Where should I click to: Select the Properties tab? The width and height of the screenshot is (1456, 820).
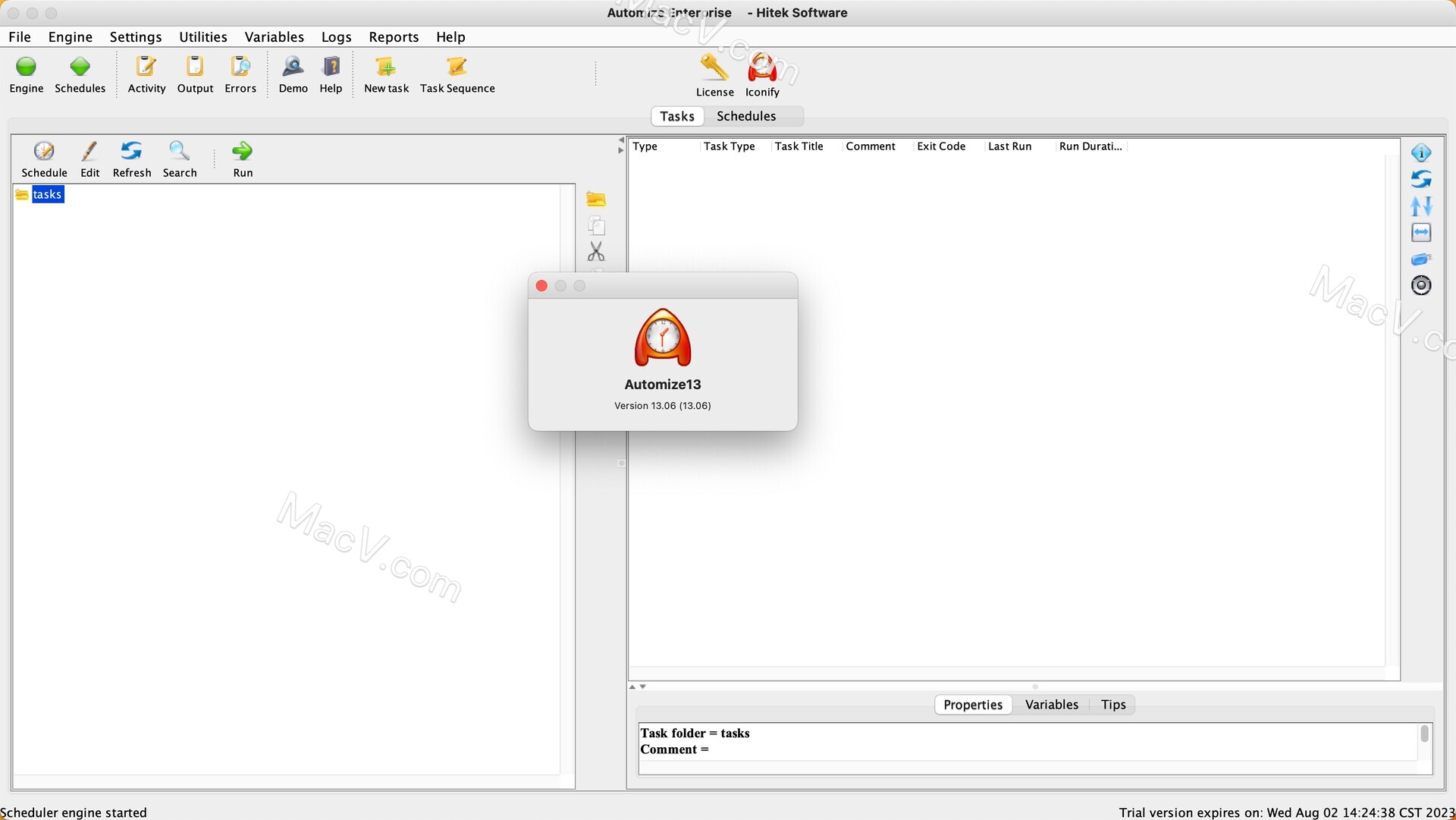coord(973,705)
